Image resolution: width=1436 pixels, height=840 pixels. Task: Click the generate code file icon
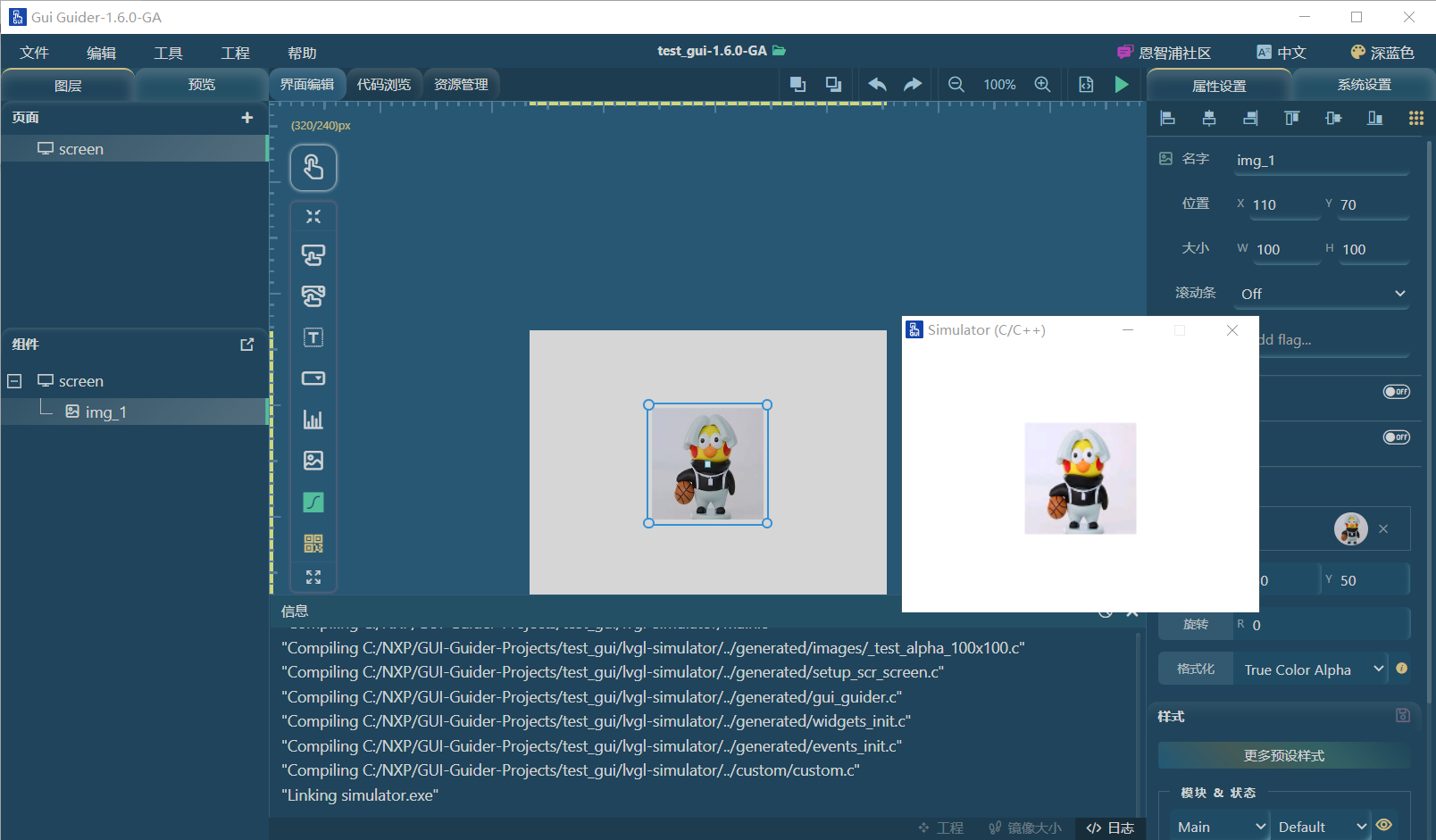click(x=1086, y=84)
